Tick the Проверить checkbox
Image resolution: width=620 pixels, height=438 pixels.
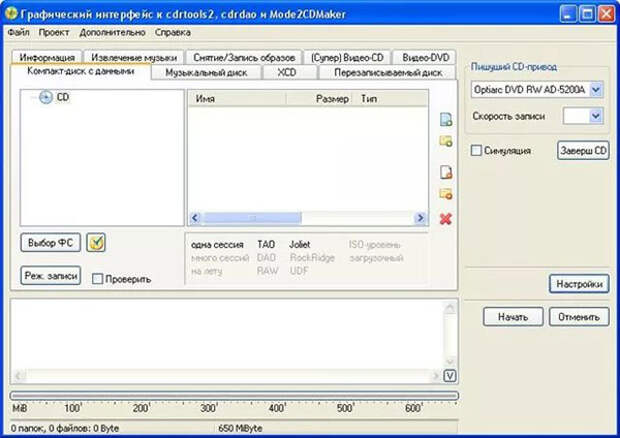[97, 279]
